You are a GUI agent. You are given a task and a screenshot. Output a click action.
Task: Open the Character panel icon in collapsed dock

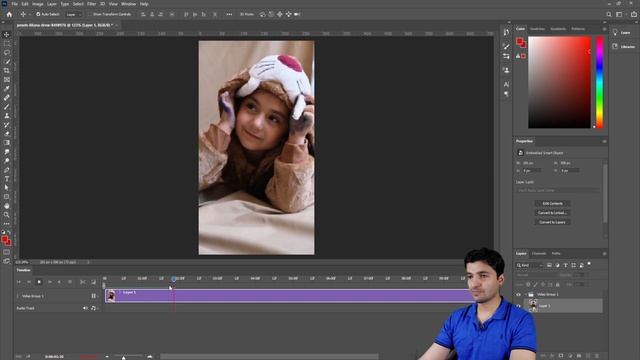pyautogui.click(x=506, y=84)
